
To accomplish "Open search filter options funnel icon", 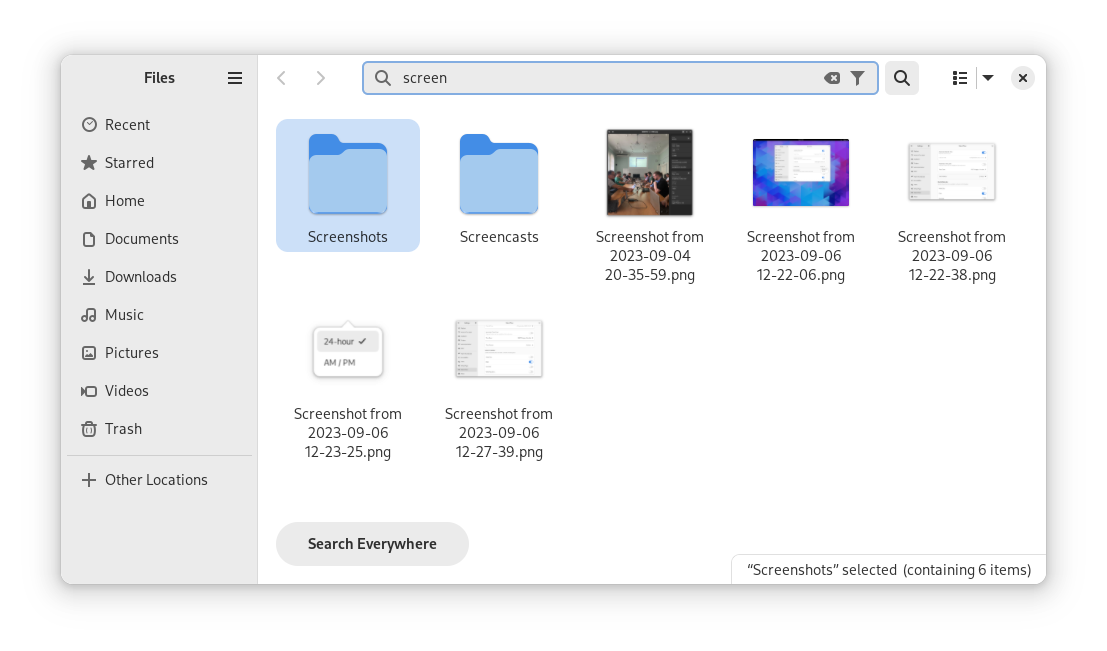I will (x=857, y=78).
